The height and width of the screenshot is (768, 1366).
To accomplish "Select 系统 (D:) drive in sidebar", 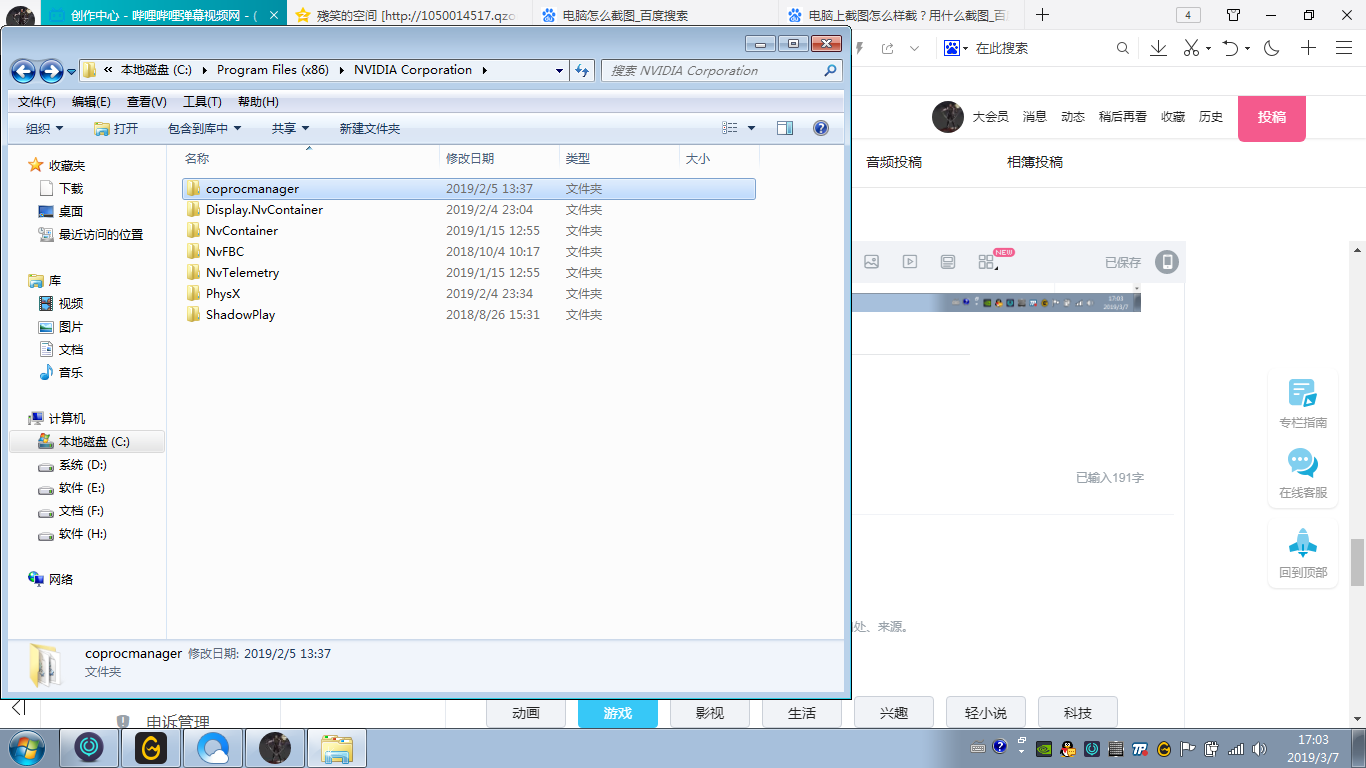I will click(x=82, y=465).
